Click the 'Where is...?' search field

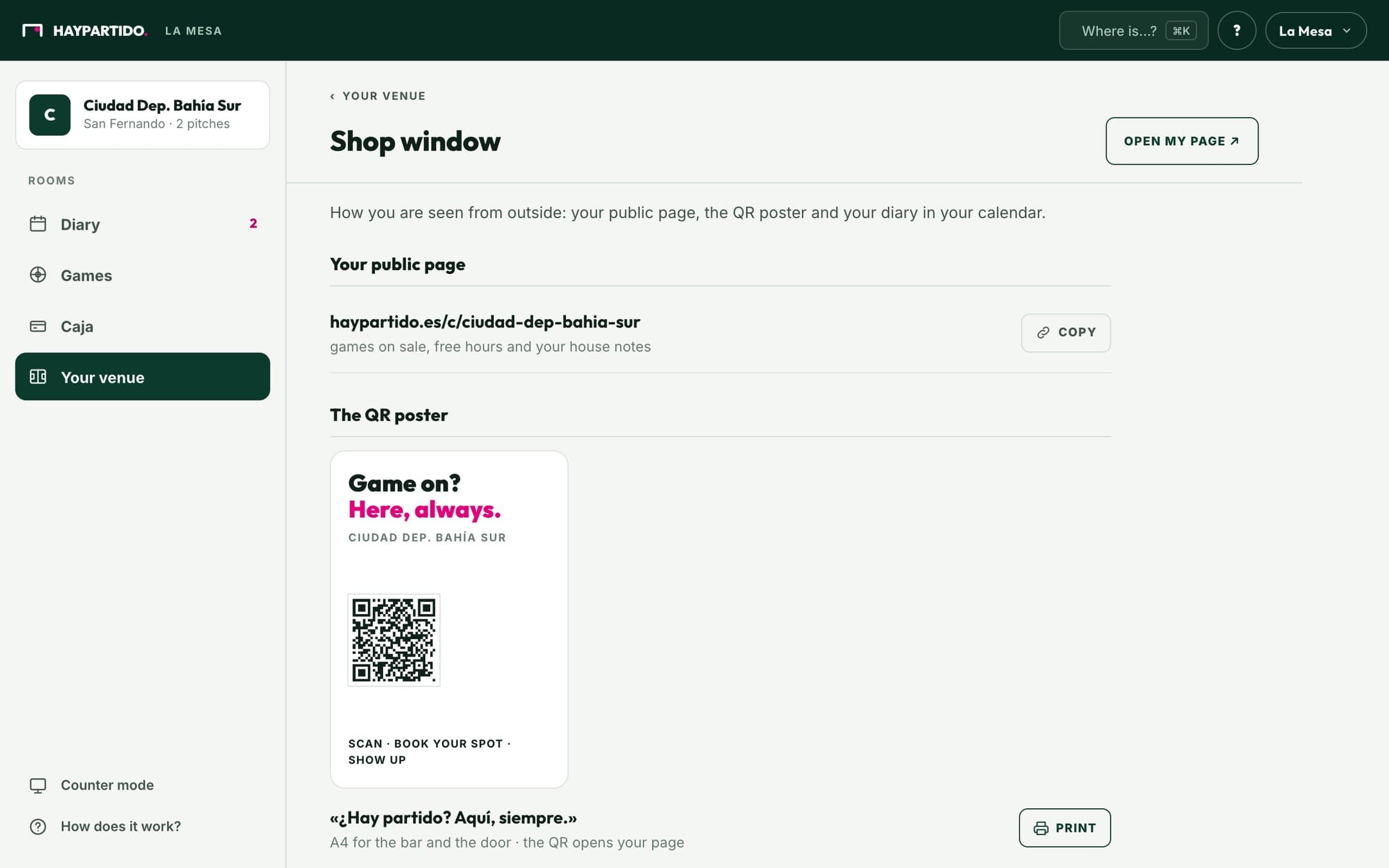1134,30
